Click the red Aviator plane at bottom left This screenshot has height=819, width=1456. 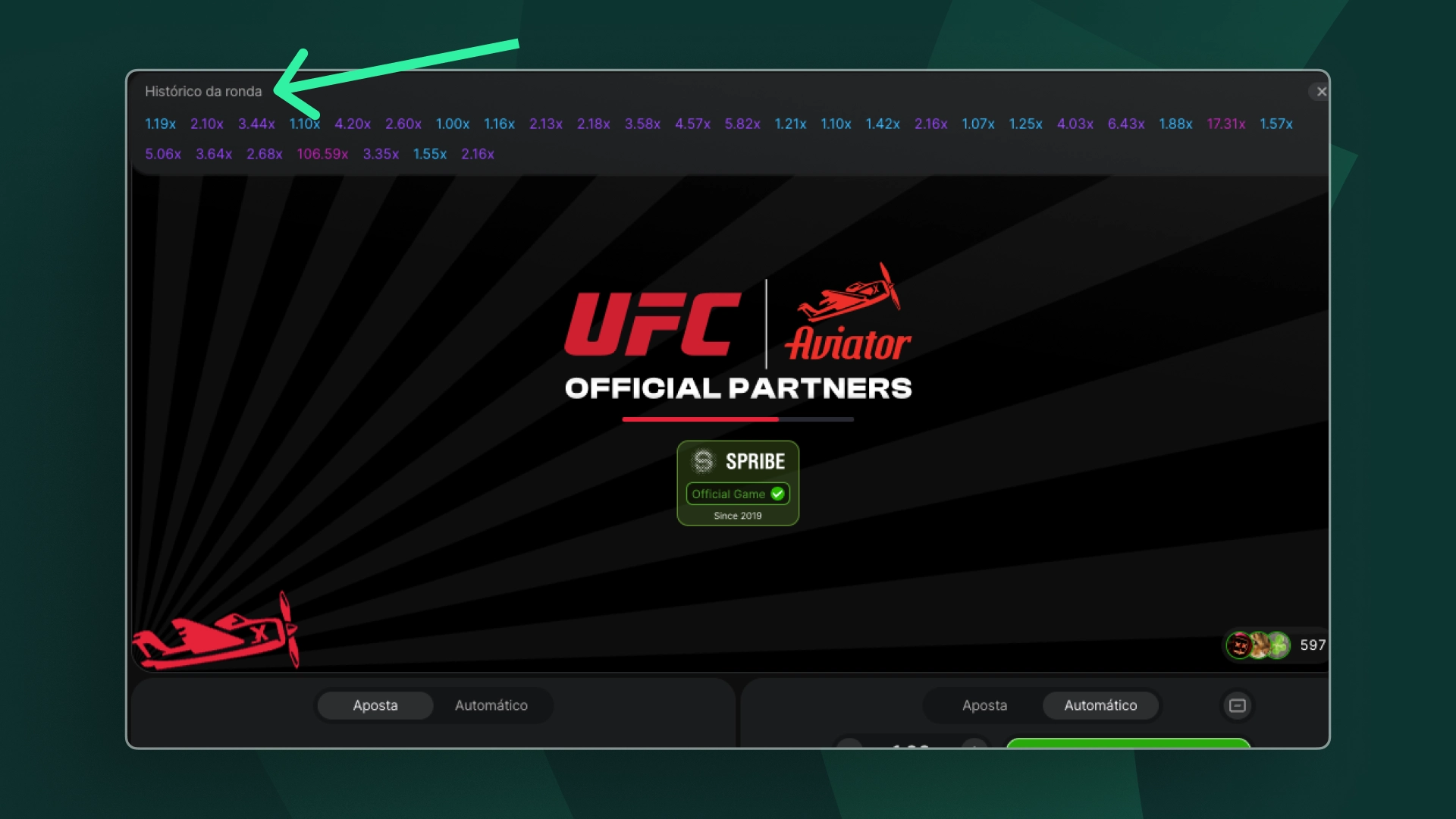click(x=216, y=631)
